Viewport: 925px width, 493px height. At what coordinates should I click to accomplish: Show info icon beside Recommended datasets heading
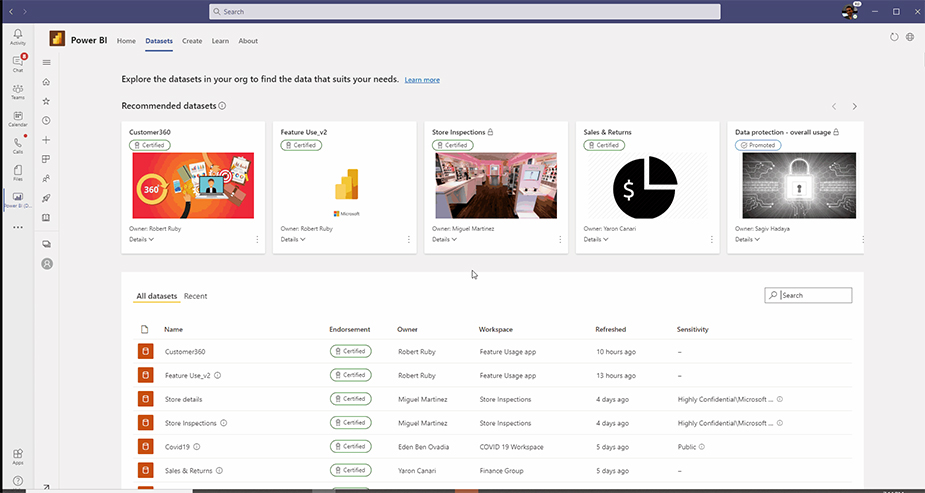click(x=222, y=106)
